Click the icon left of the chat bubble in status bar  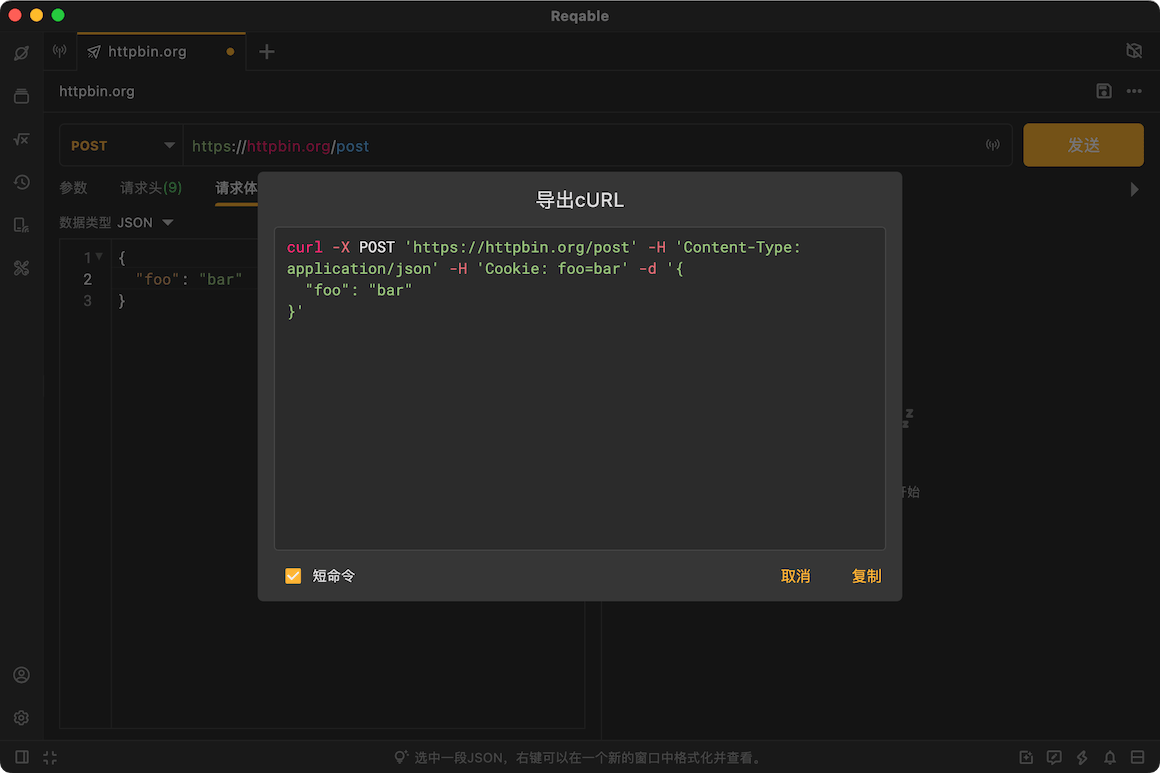point(1026,757)
